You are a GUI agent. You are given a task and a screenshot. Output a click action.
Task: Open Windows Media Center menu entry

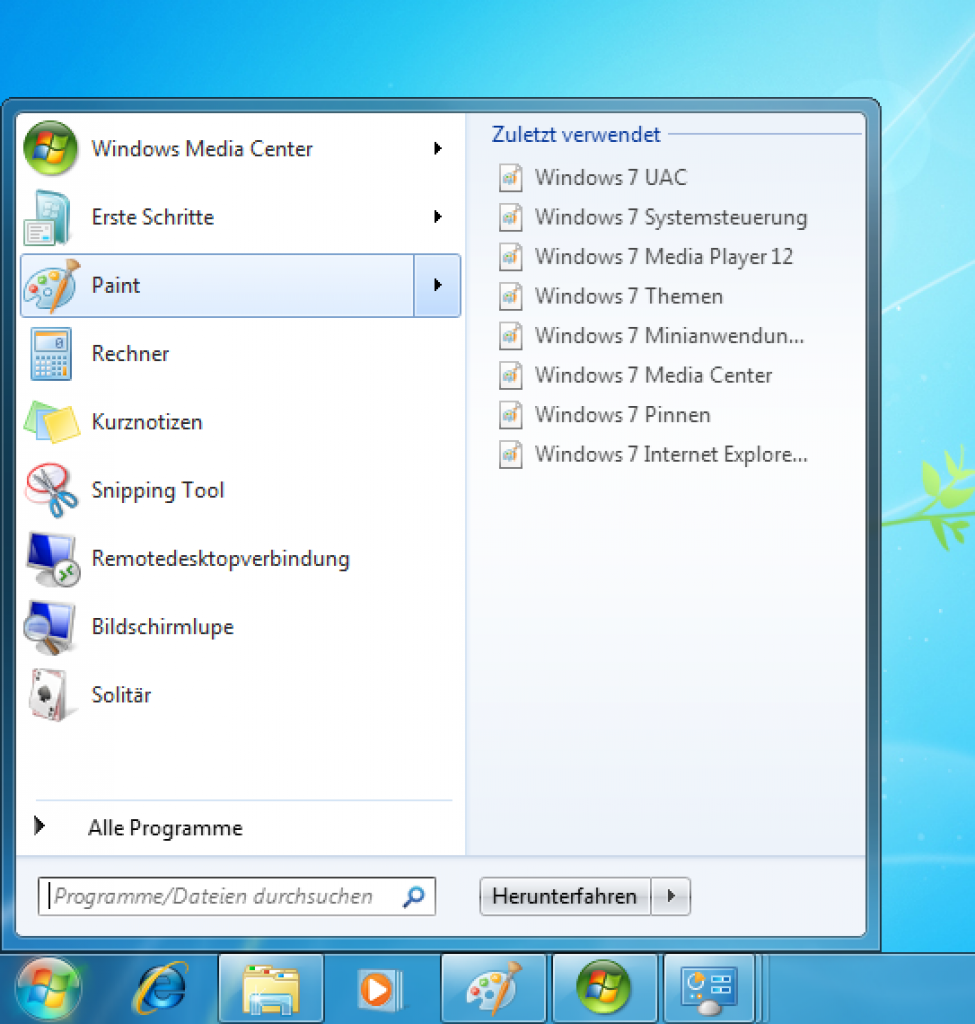(x=241, y=149)
